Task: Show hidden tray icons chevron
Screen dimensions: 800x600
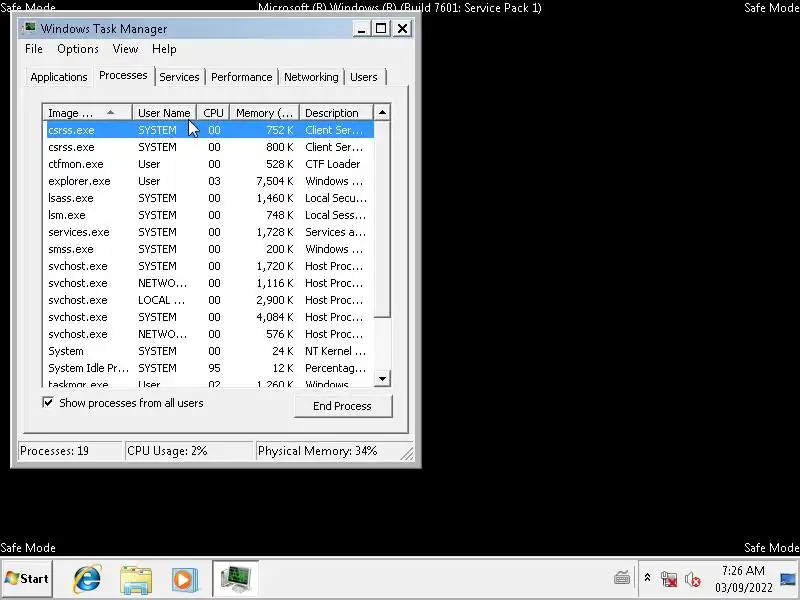Action: click(647, 578)
